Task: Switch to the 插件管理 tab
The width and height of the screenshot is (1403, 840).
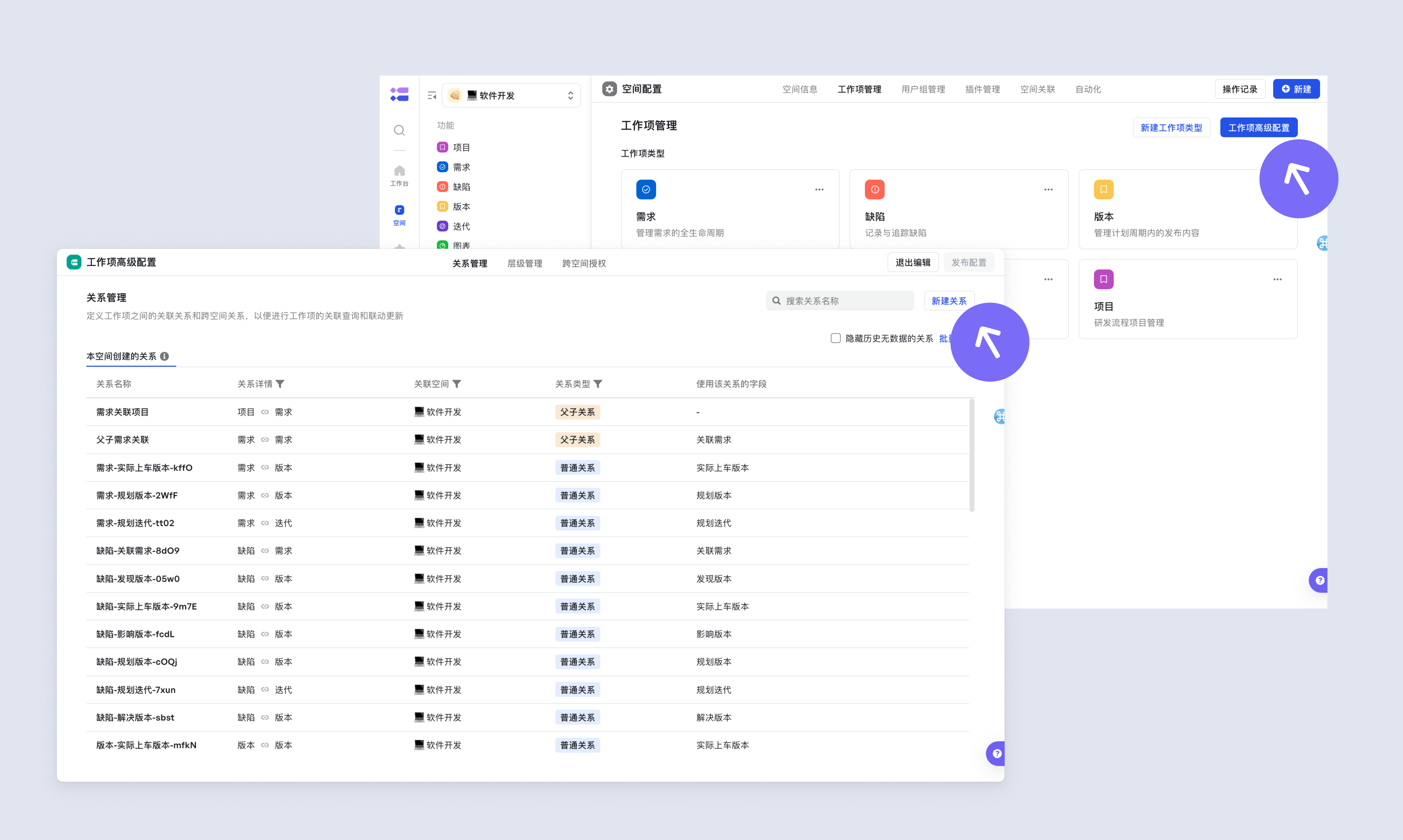Action: pyautogui.click(x=982, y=89)
